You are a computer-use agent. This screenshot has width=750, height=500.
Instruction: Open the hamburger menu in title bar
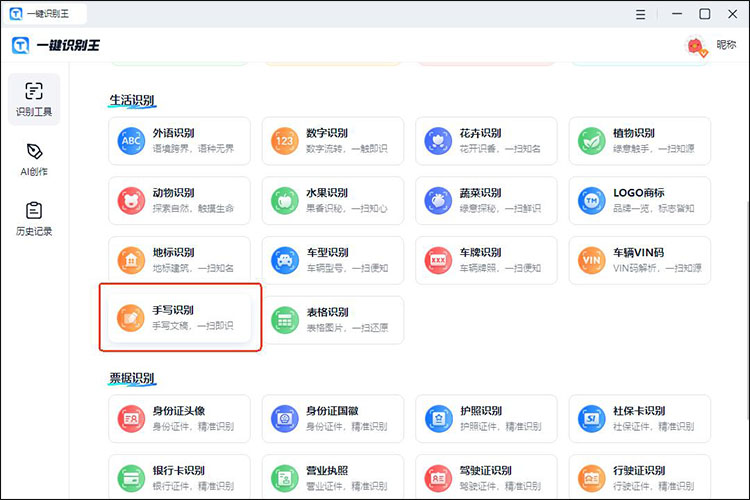[x=640, y=14]
